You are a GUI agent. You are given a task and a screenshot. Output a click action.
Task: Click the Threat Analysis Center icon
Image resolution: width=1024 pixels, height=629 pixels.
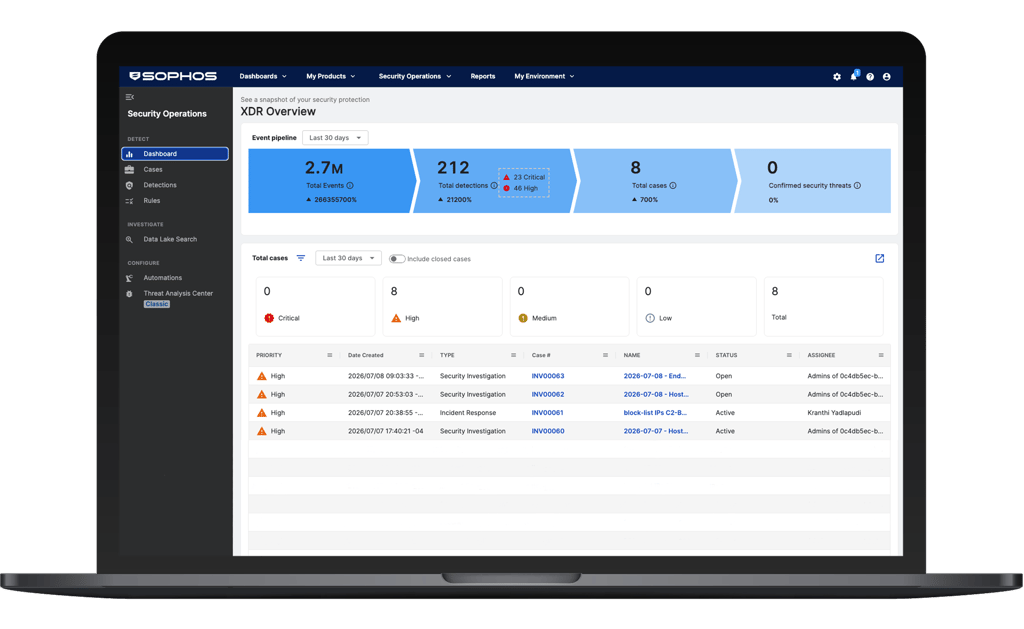129,294
